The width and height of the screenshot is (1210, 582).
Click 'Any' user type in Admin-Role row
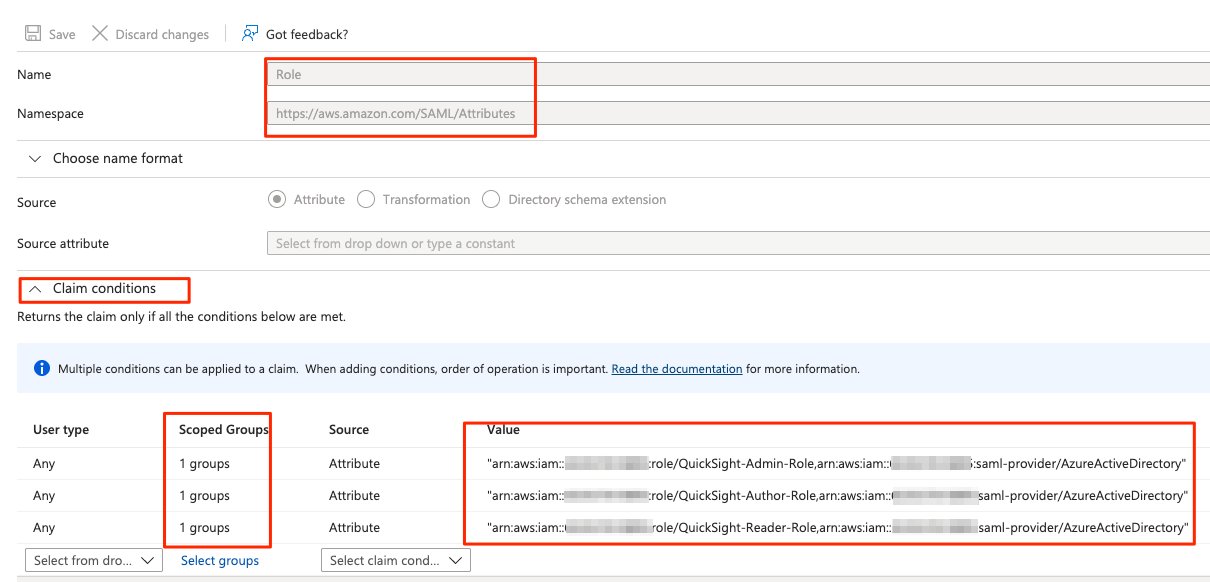44,464
